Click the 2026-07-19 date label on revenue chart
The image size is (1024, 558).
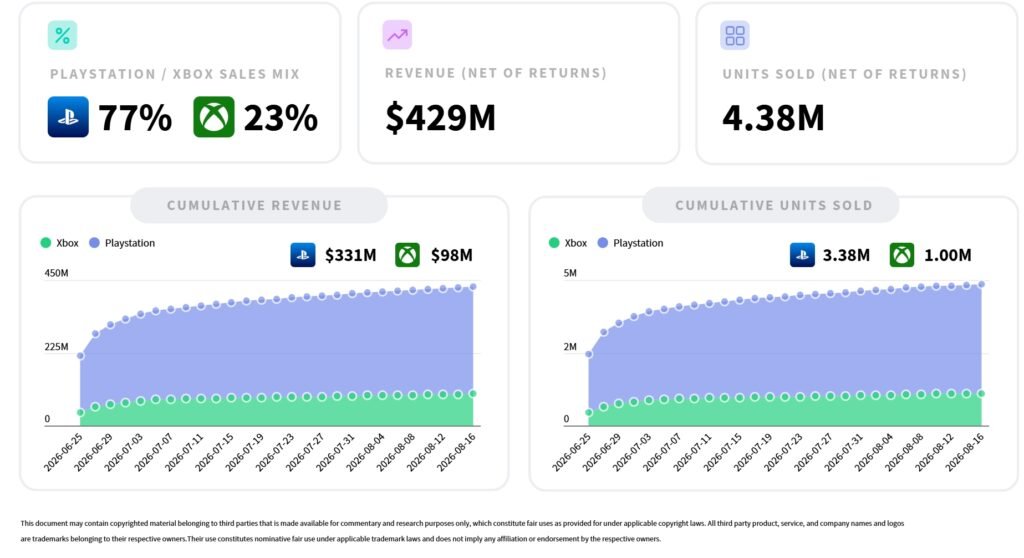[x=244, y=452]
